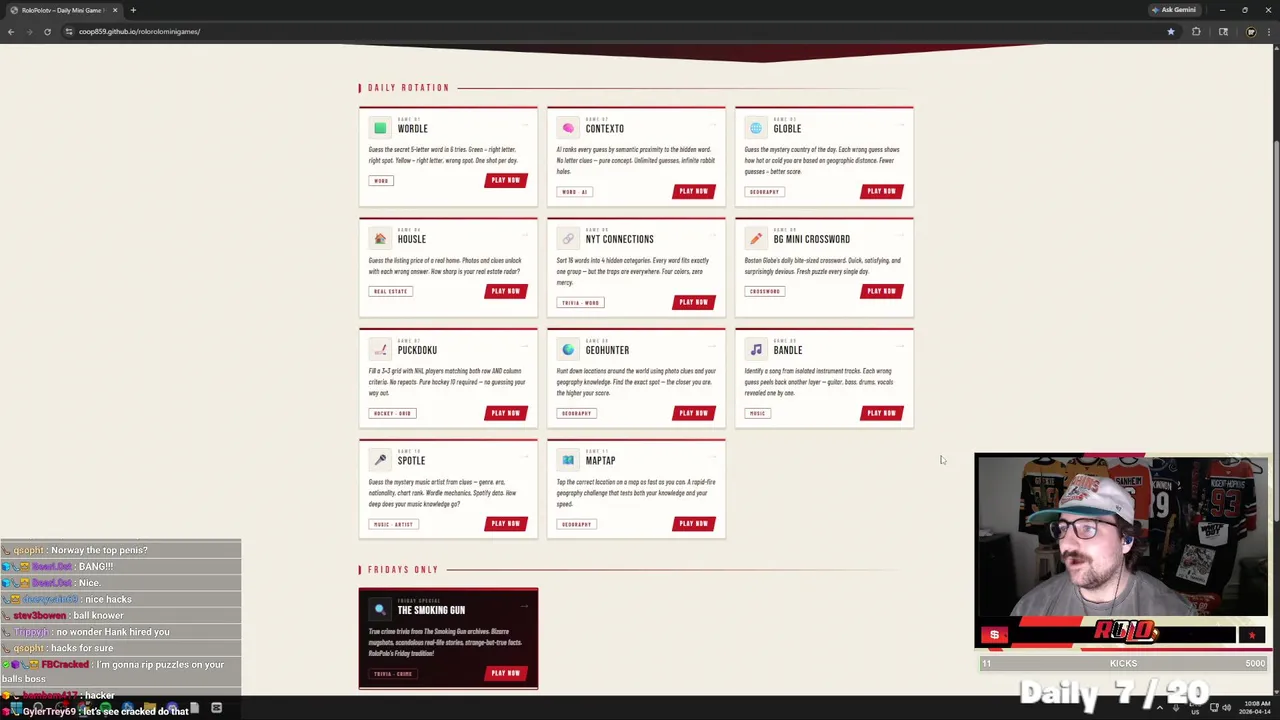Play Globle with Play Now
Viewport: 1280px width, 720px height.
click(881, 191)
